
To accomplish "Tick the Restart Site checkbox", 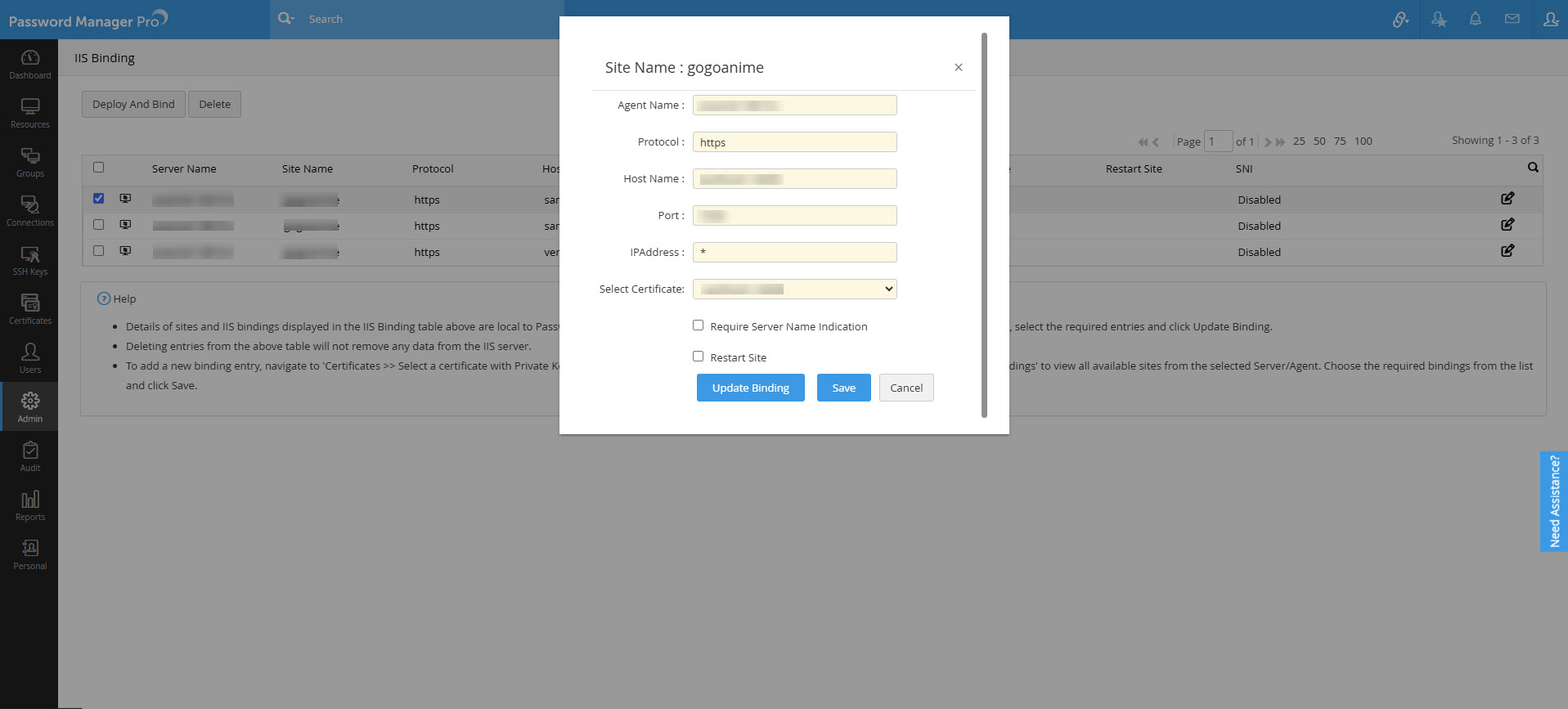I will [x=698, y=357].
